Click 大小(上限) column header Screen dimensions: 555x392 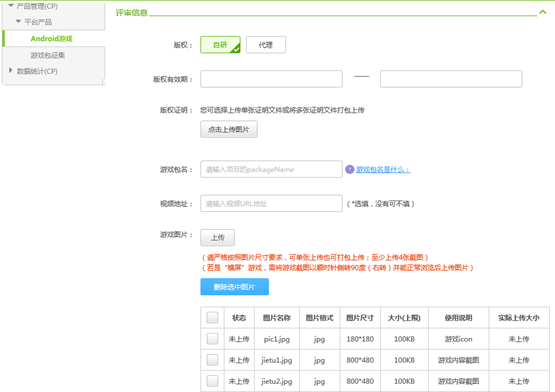click(404, 318)
